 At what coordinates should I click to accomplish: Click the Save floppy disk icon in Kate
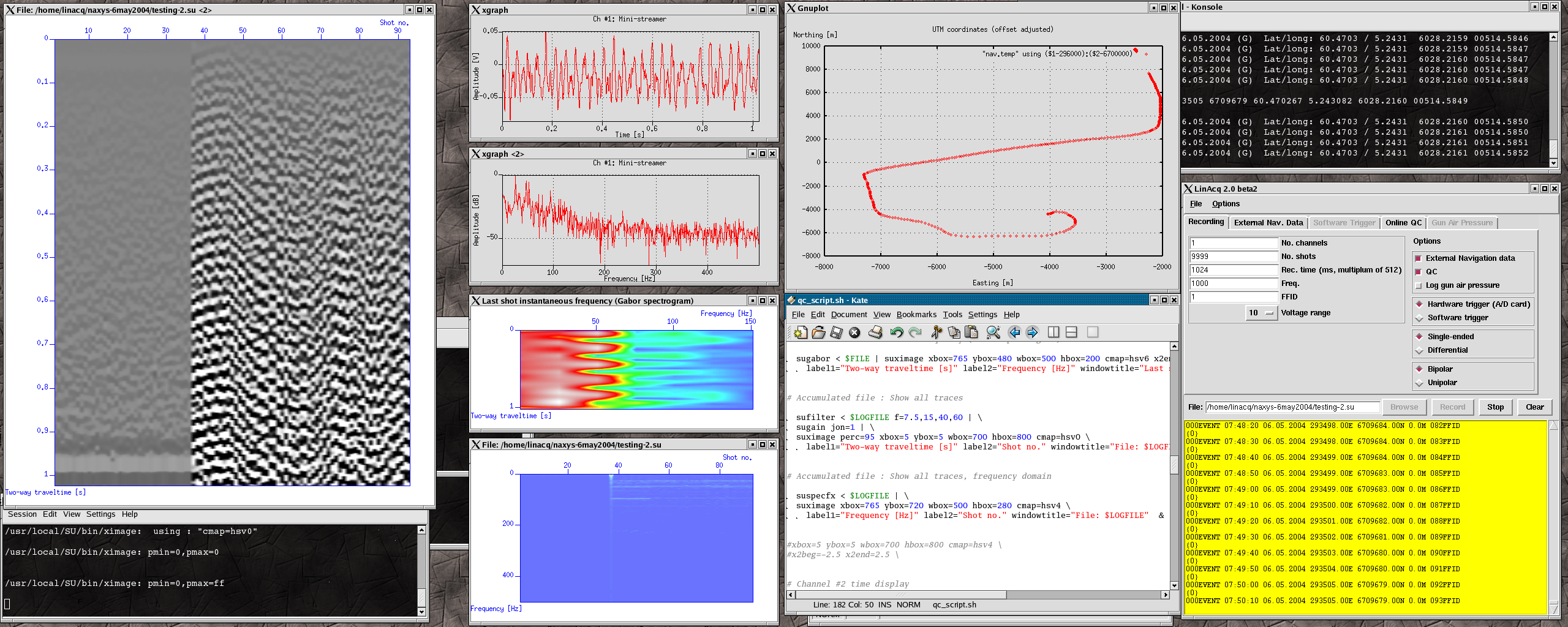(x=837, y=332)
